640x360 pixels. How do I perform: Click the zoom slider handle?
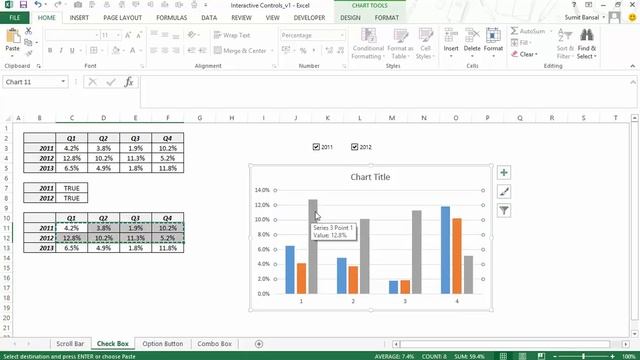[x=584, y=356]
